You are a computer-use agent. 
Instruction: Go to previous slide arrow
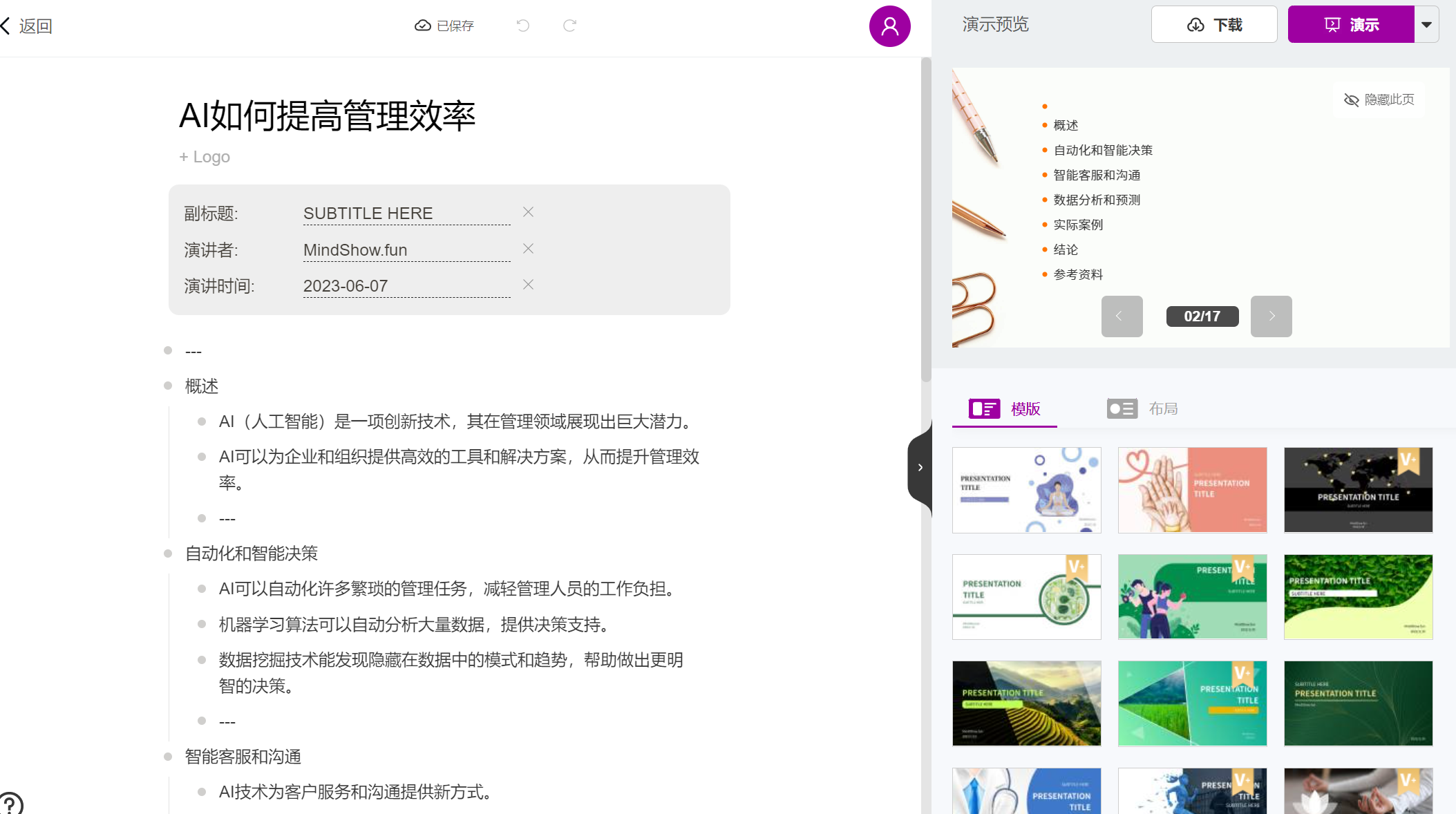1122,316
